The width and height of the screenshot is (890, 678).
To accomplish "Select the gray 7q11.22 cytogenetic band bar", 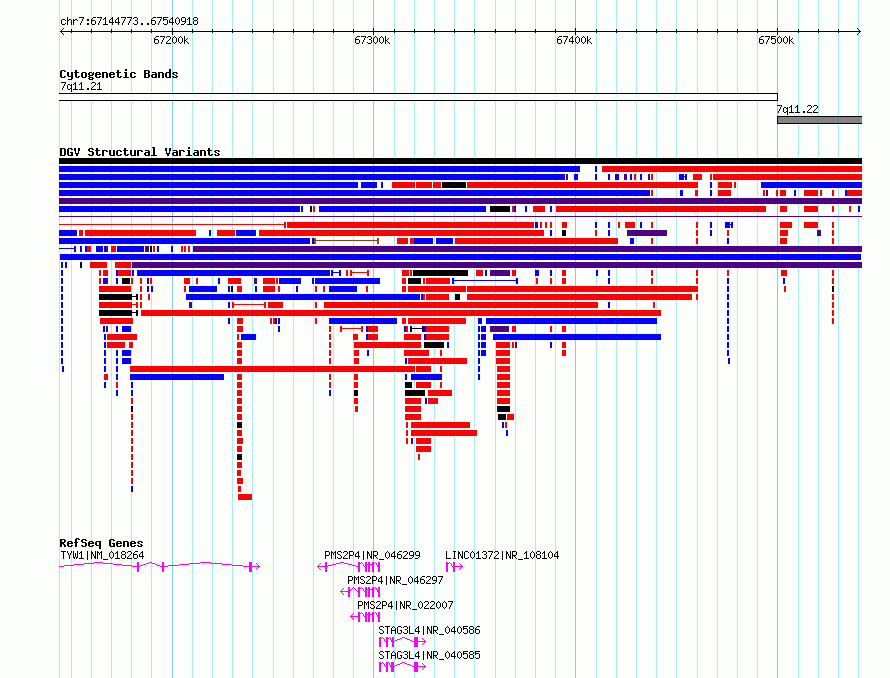I will [x=820, y=120].
